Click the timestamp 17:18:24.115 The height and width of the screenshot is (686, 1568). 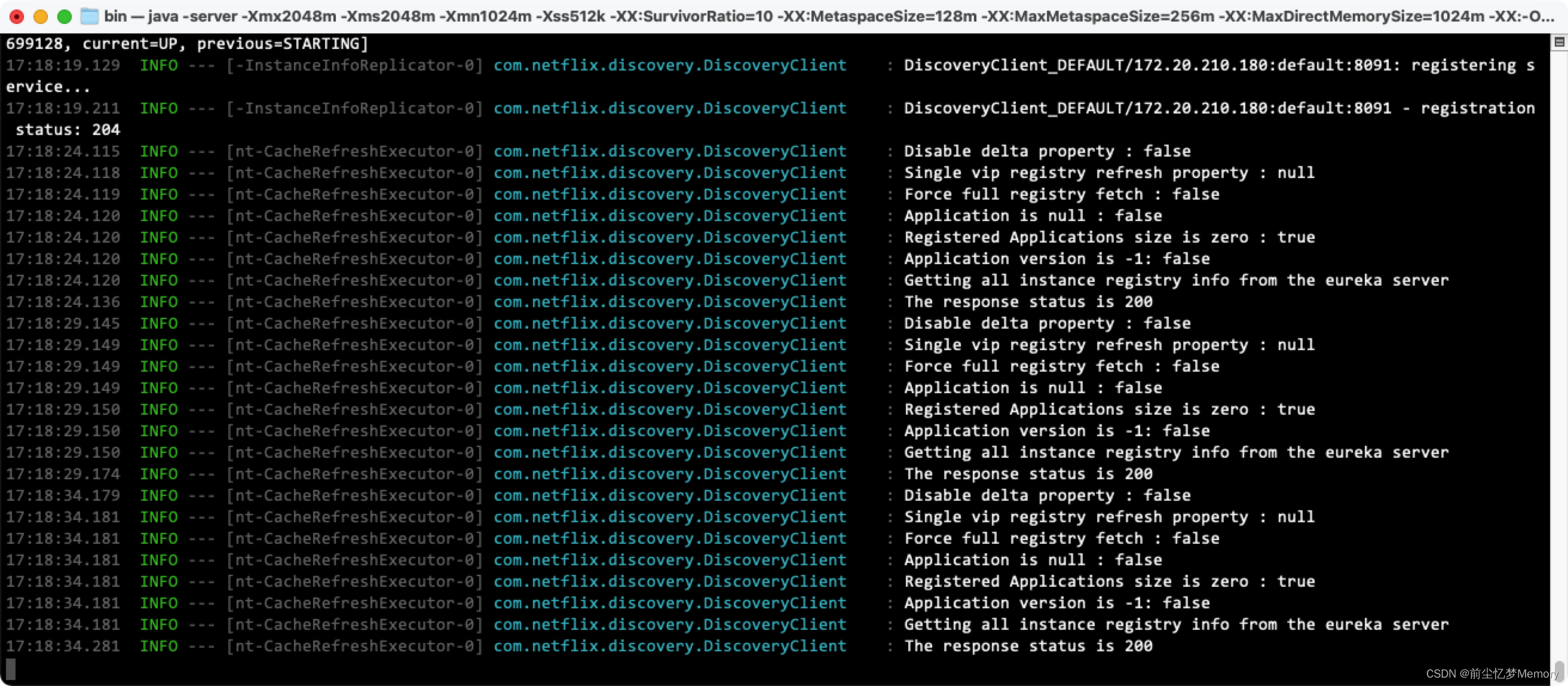(x=63, y=152)
